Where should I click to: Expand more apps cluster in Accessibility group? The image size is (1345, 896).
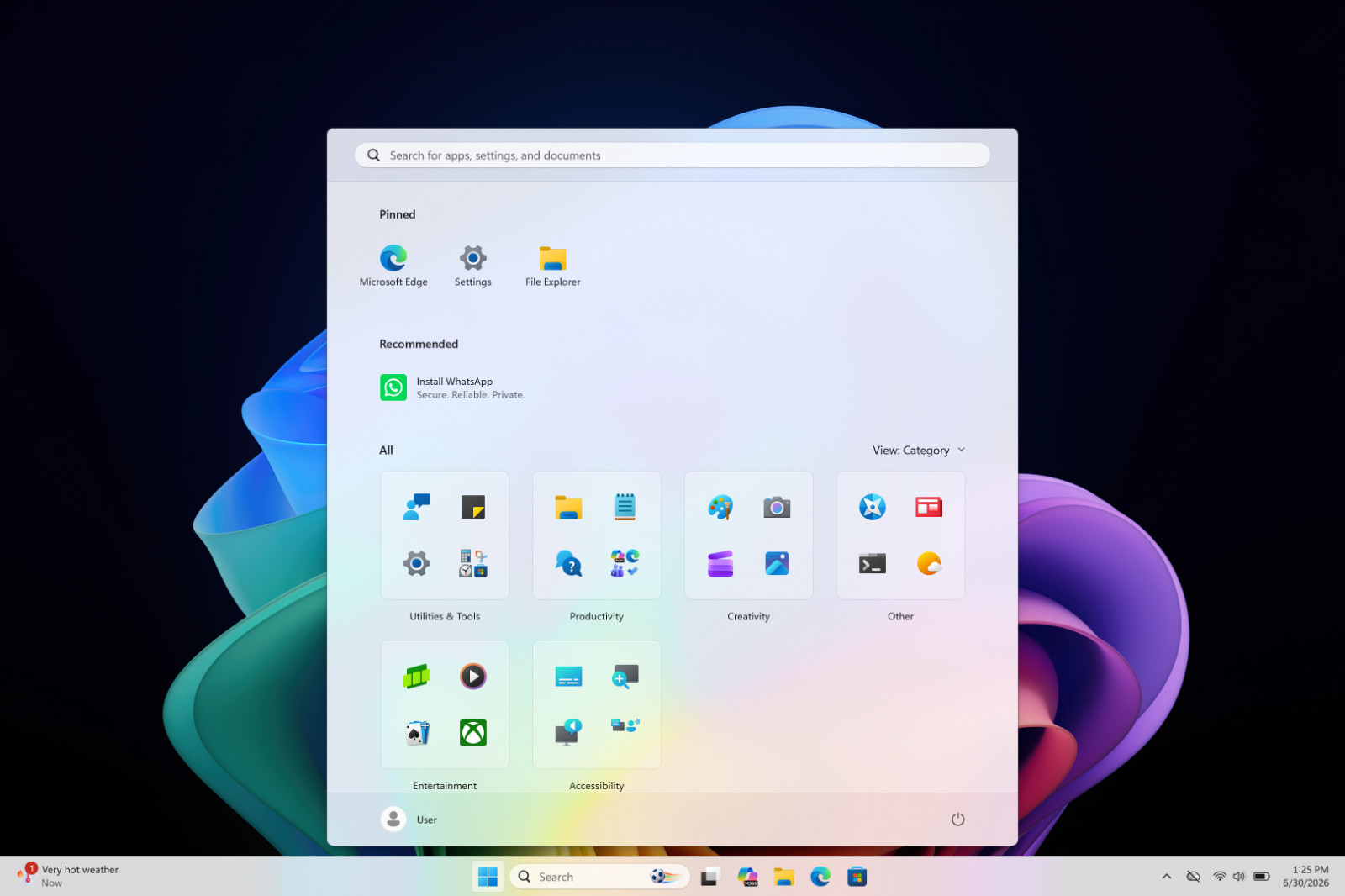[x=625, y=725]
